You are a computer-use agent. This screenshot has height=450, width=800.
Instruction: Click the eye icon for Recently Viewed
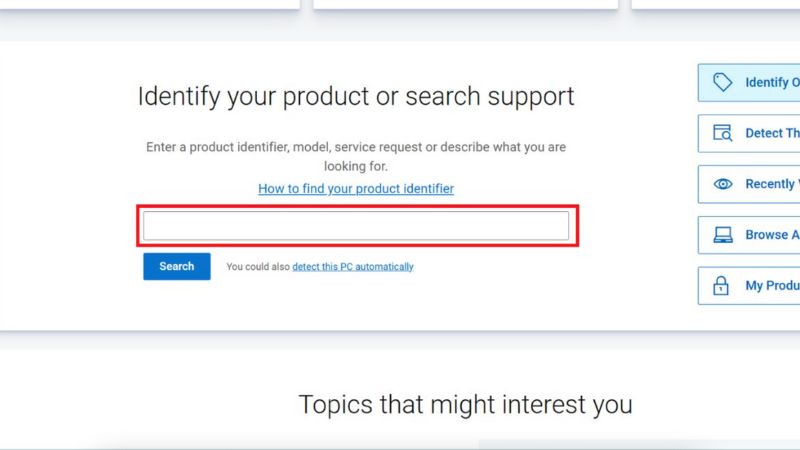coord(722,184)
